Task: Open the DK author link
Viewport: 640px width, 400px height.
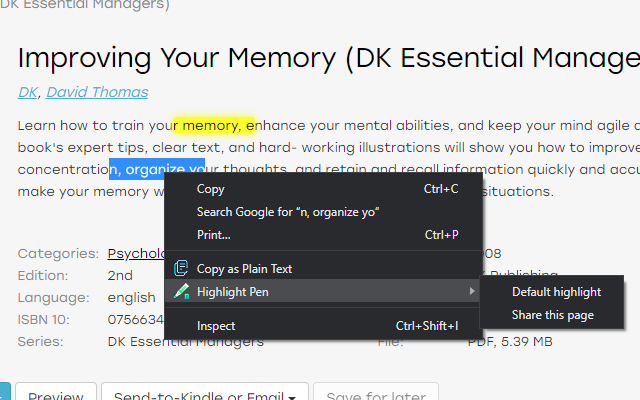Action: (x=27, y=93)
